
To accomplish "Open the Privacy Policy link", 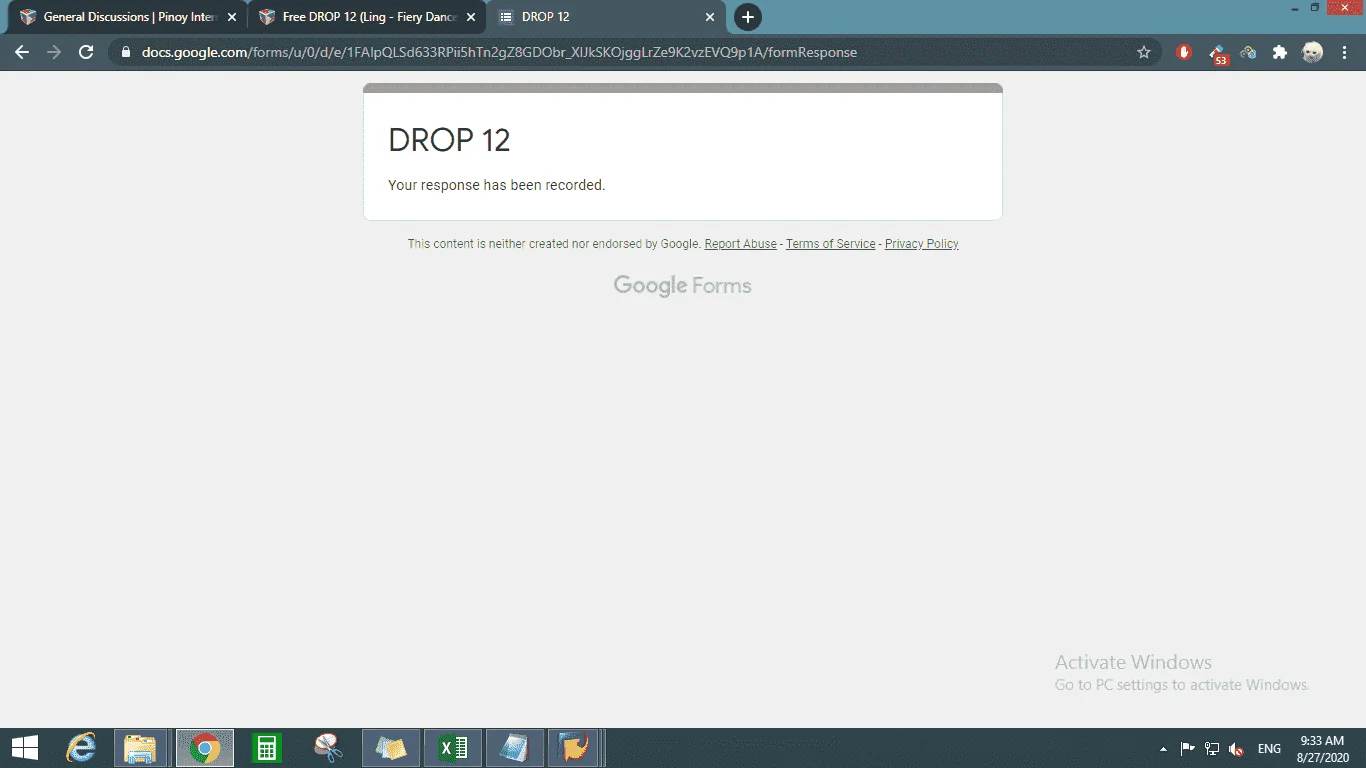I will click(921, 244).
